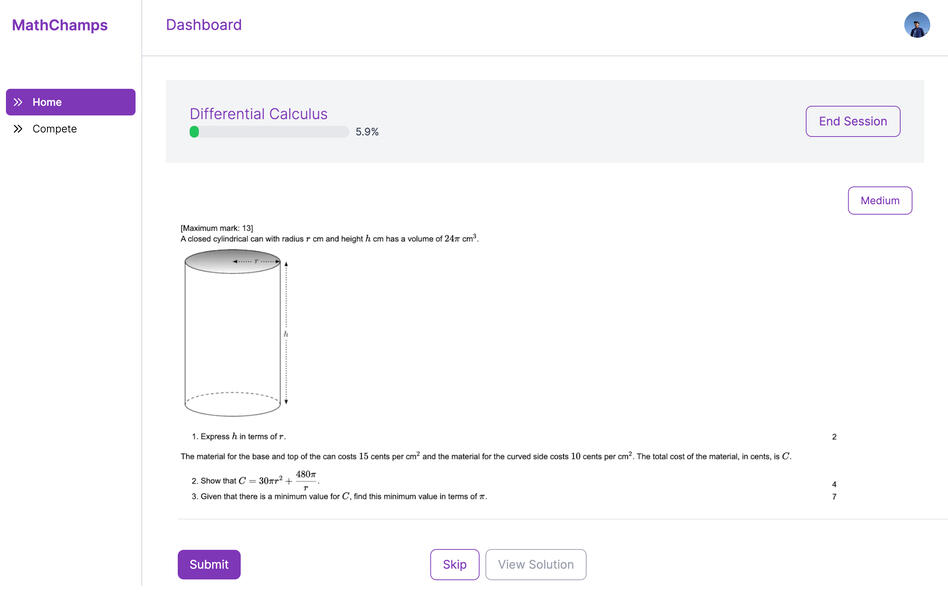Click the View Solution button

(x=536, y=564)
